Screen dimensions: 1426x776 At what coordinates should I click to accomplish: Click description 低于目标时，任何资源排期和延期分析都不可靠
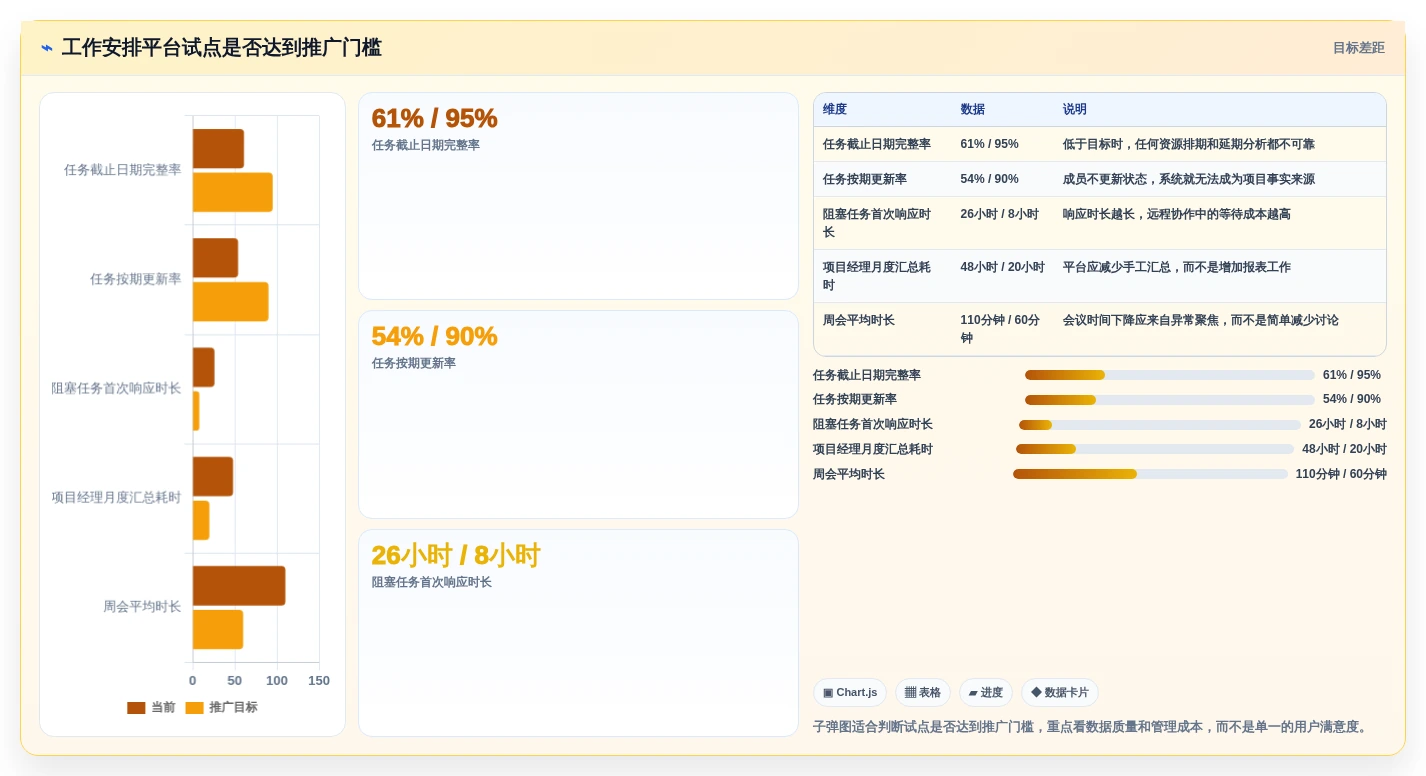1189,144
